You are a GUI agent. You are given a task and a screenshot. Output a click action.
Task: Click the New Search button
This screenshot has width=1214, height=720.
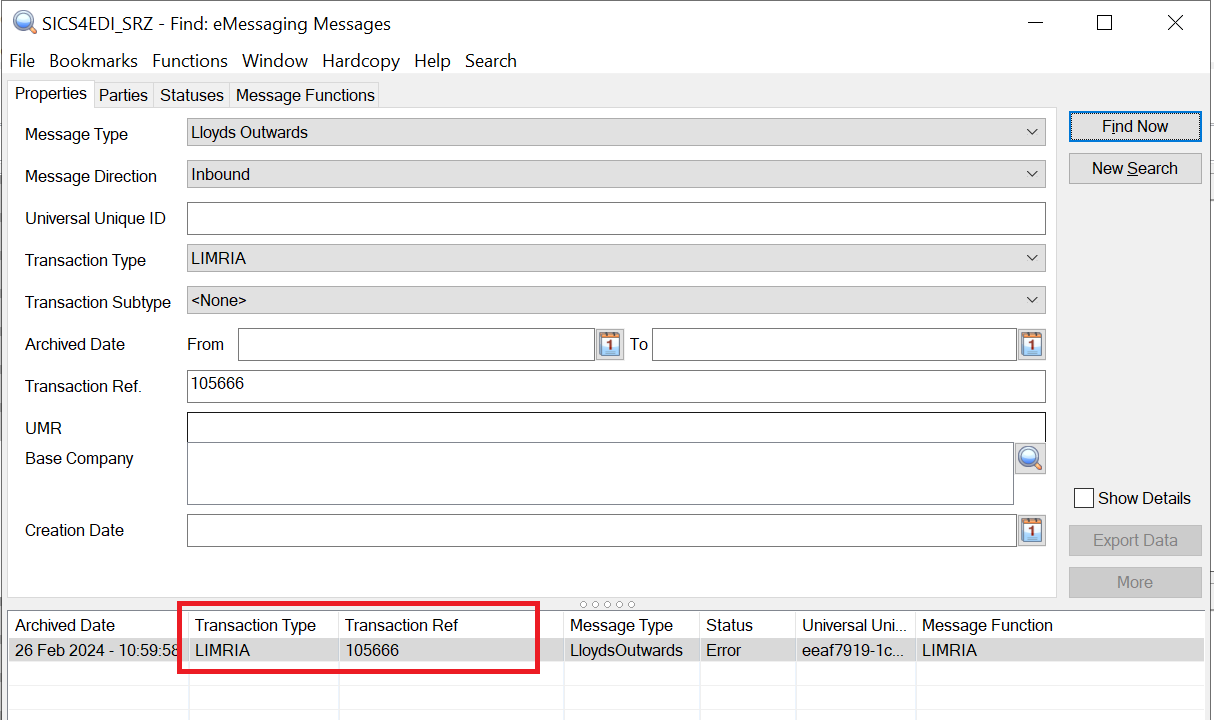[x=1135, y=168]
